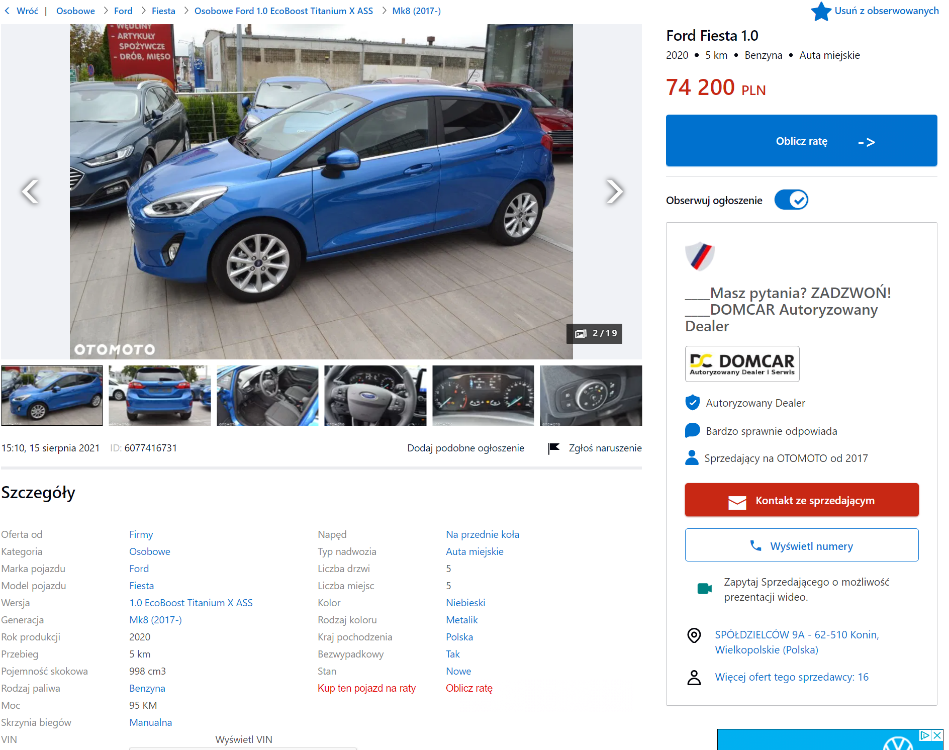Viewport: 949px width, 750px height.
Task: Click the listing ID 6077416731
Action: pyautogui.click(x=150, y=448)
